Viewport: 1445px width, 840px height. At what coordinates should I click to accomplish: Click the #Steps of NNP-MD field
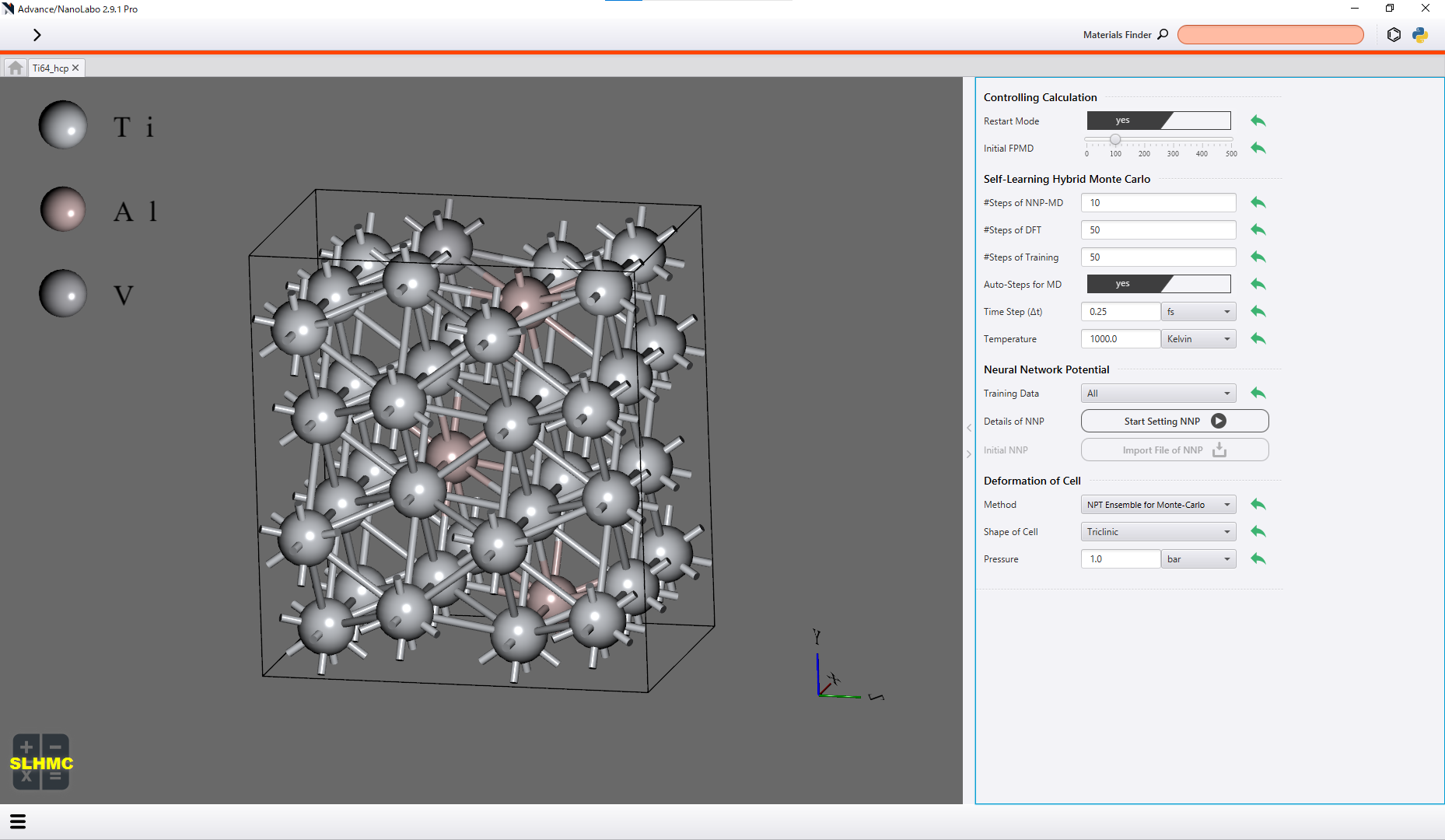pyautogui.click(x=1159, y=202)
